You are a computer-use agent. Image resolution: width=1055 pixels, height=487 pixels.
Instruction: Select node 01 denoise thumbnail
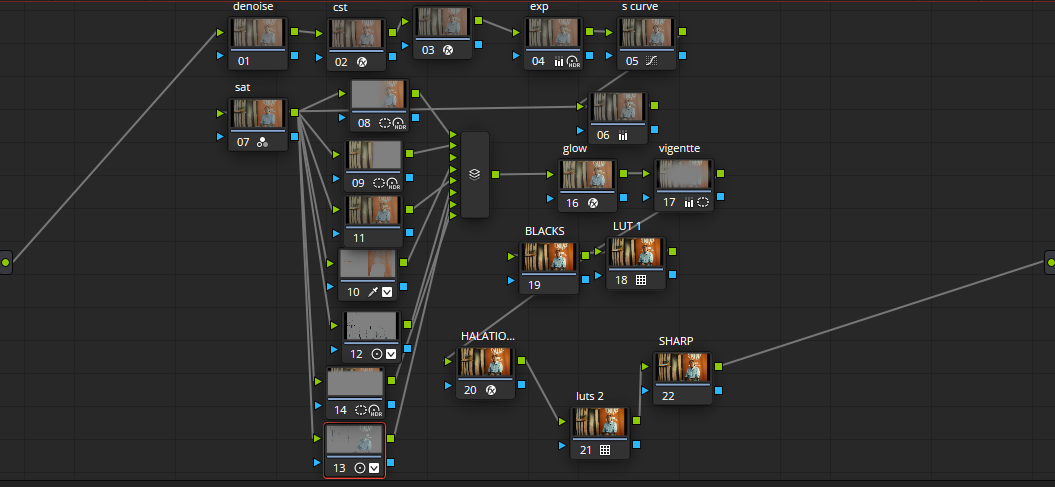[258, 33]
